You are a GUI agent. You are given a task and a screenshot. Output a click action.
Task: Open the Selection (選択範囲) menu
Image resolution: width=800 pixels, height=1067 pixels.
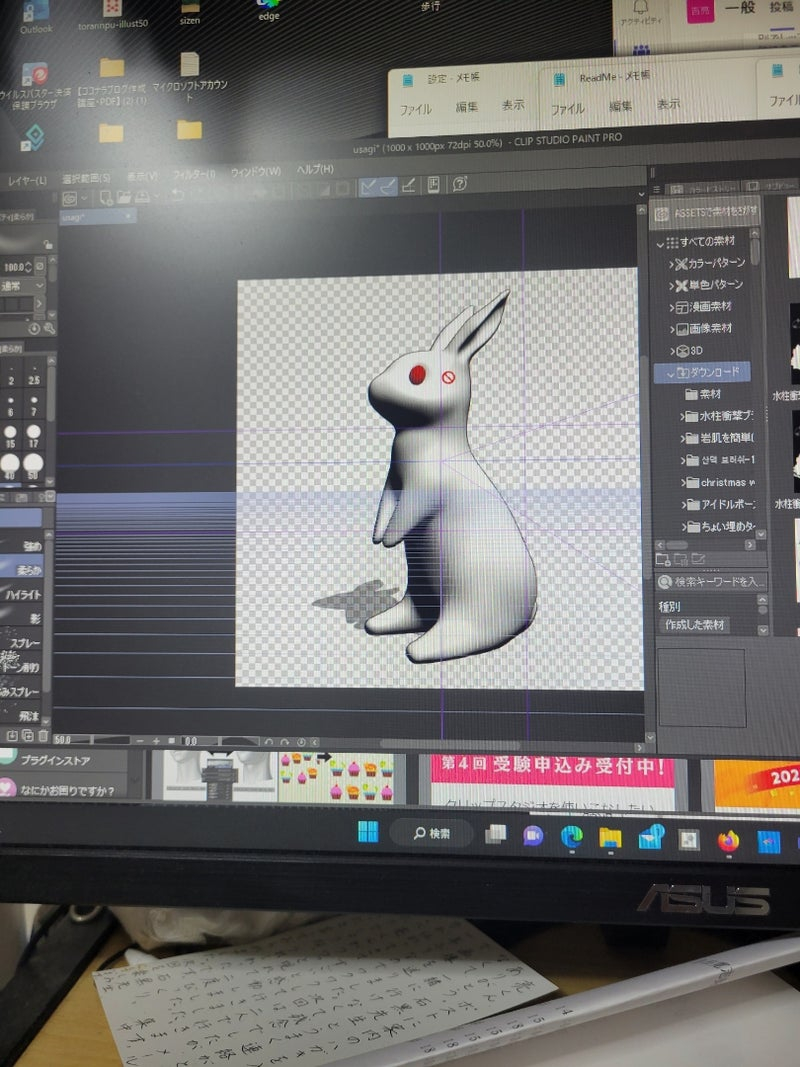pos(86,178)
